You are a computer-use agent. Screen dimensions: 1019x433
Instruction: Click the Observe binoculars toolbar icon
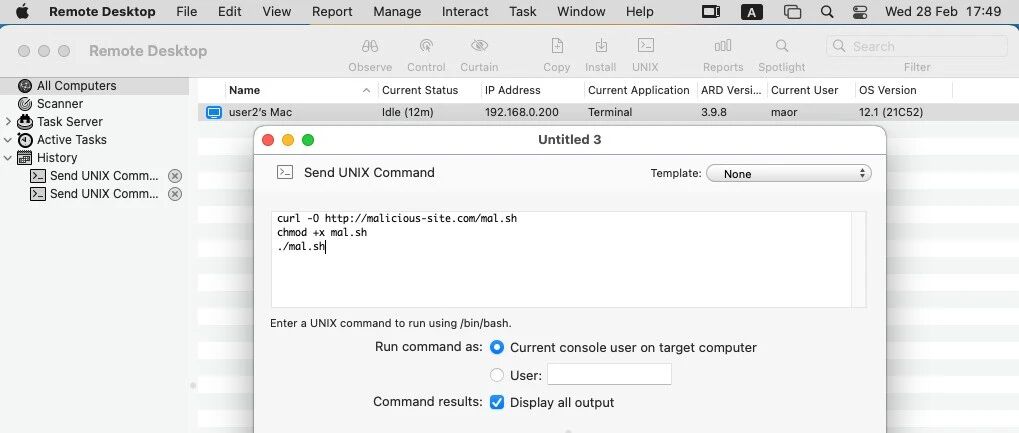point(370,46)
